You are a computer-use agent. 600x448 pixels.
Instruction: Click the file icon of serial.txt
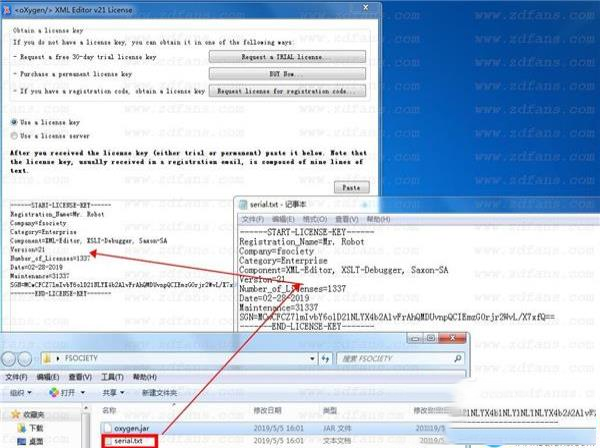pyautogui.click(x=109, y=441)
